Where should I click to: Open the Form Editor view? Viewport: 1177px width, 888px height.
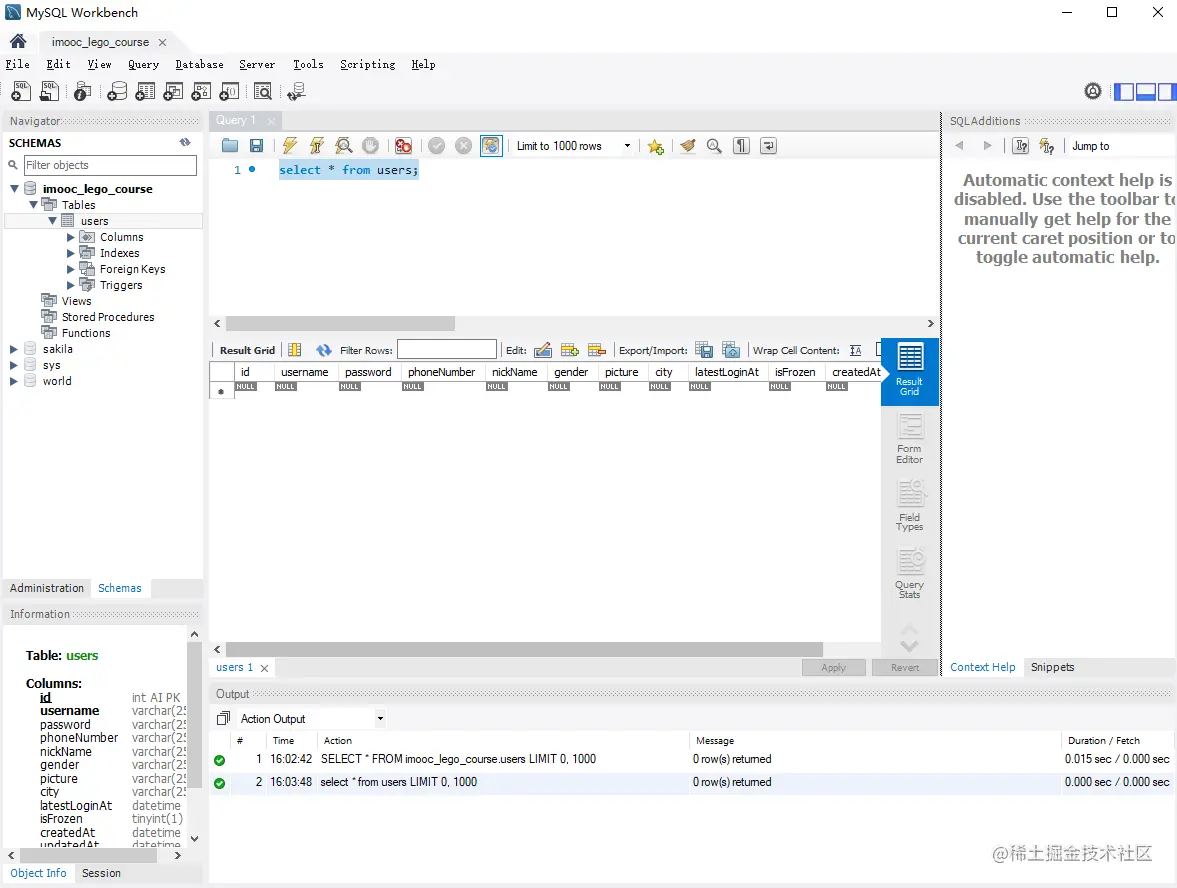(x=909, y=439)
